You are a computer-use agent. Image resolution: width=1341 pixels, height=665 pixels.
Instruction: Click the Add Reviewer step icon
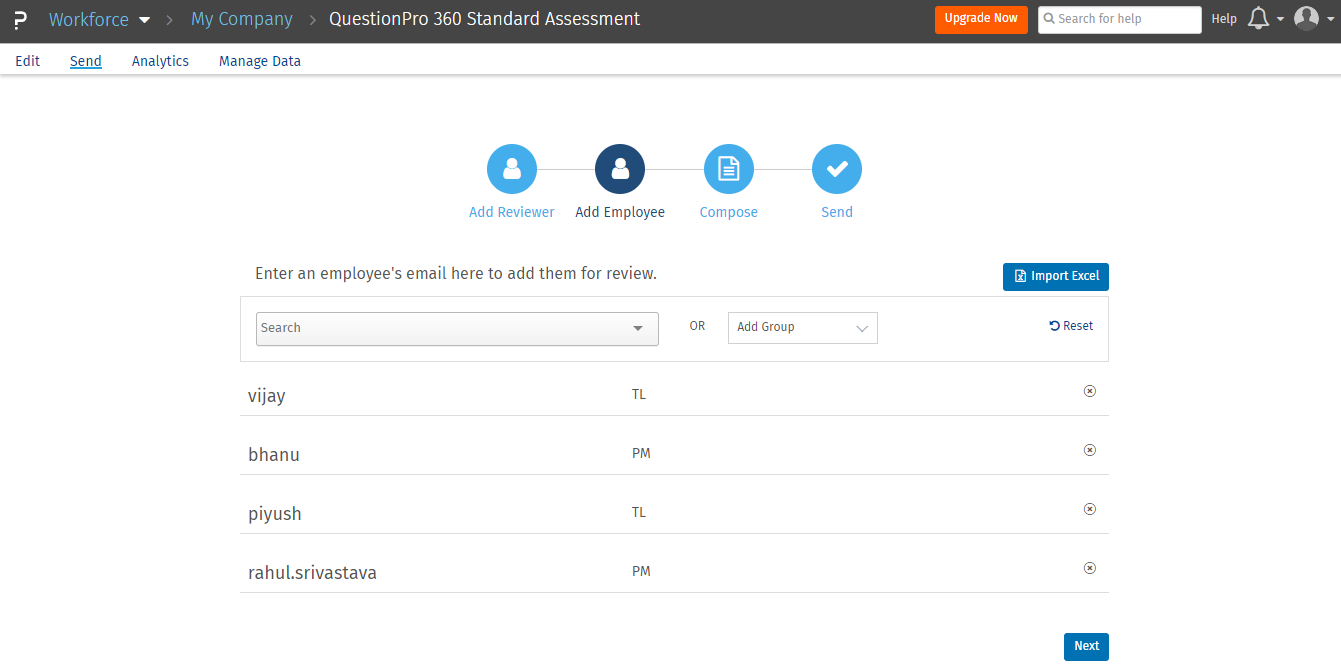coord(512,169)
